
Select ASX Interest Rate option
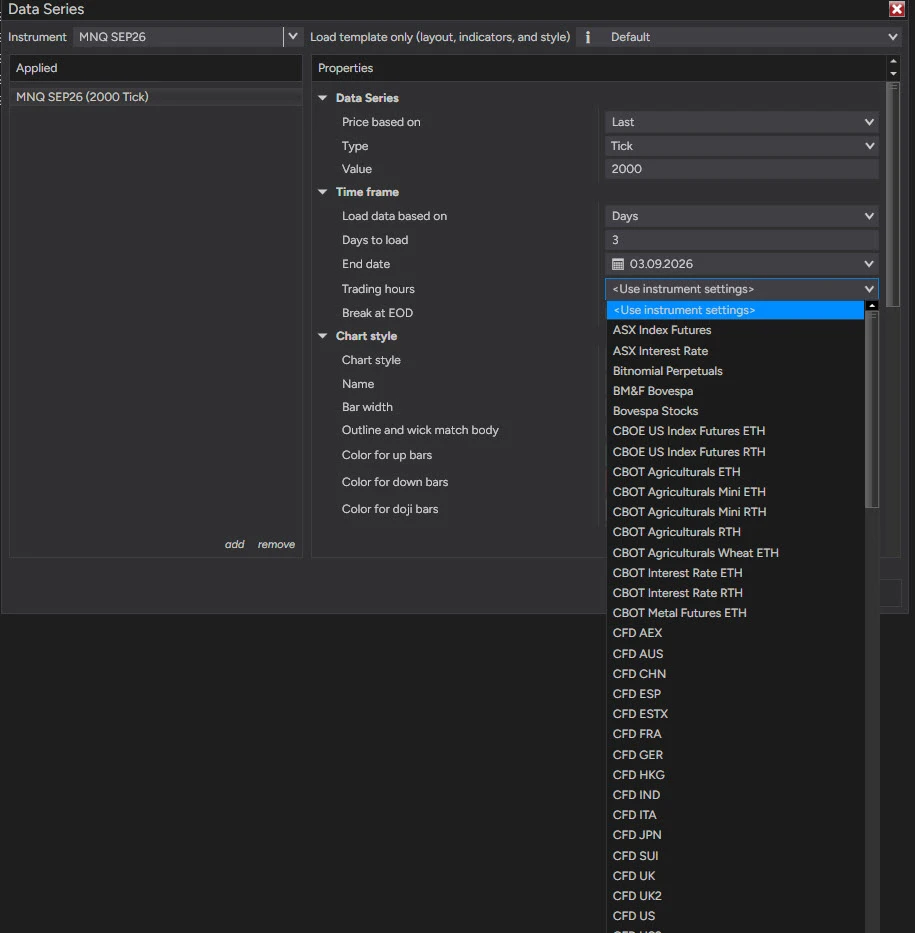[x=735, y=351]
